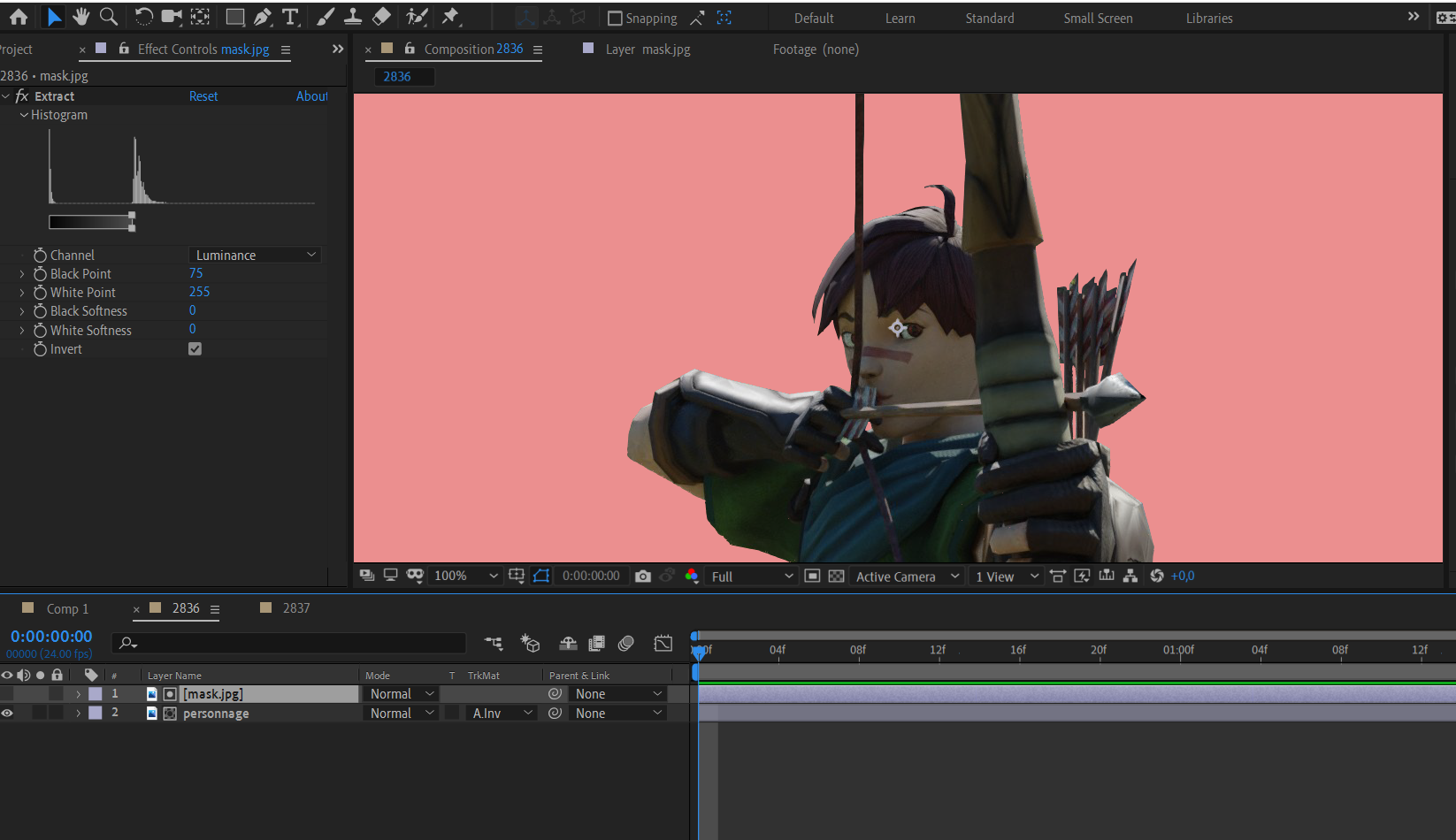This screenshot has width=1456, height=840.
Task: Click the Black Point value 75
Action: 195,274
